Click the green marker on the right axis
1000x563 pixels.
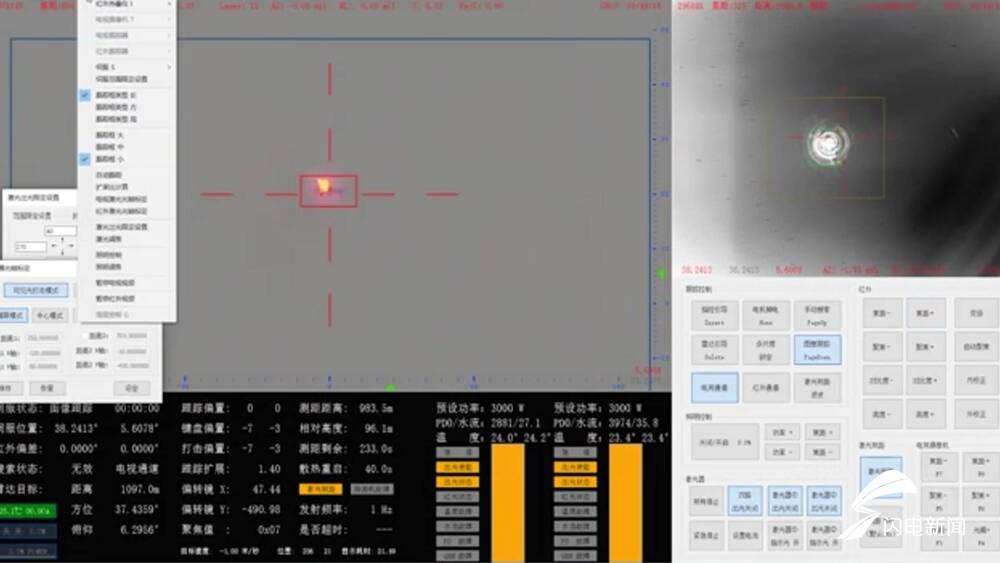click(661, 272)
